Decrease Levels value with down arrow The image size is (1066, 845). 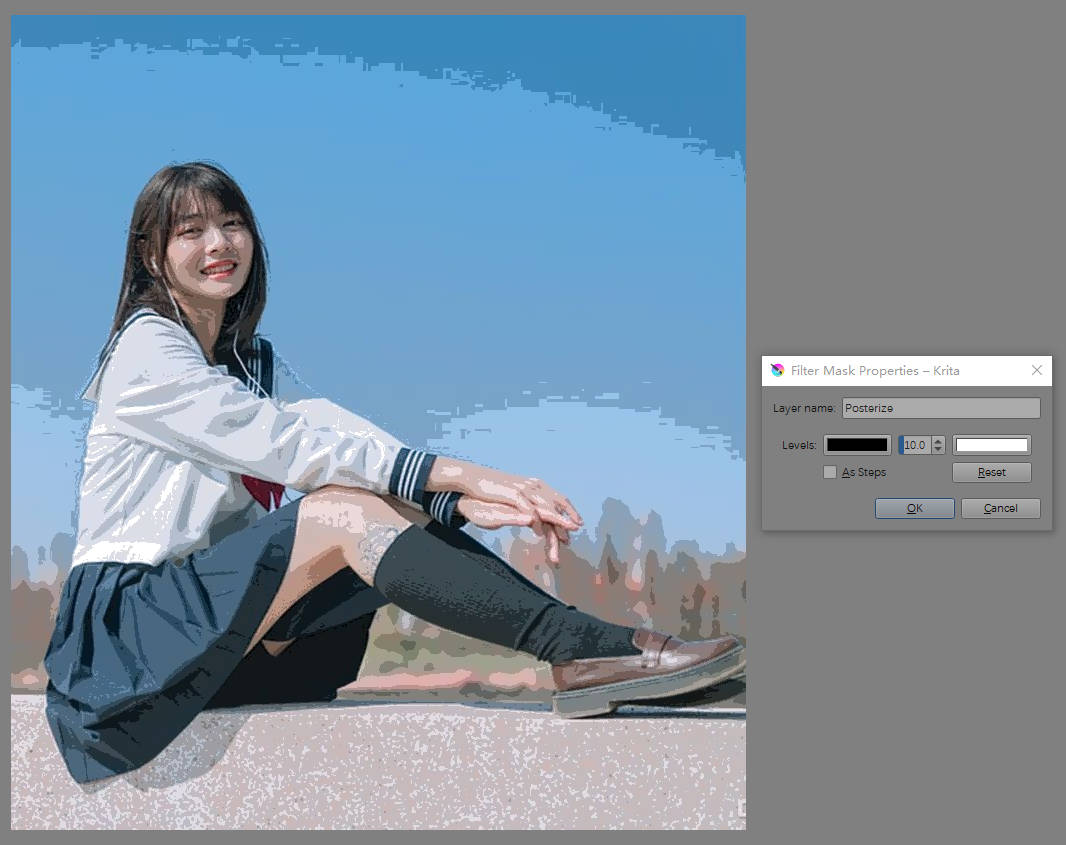[x=938, y=450]
